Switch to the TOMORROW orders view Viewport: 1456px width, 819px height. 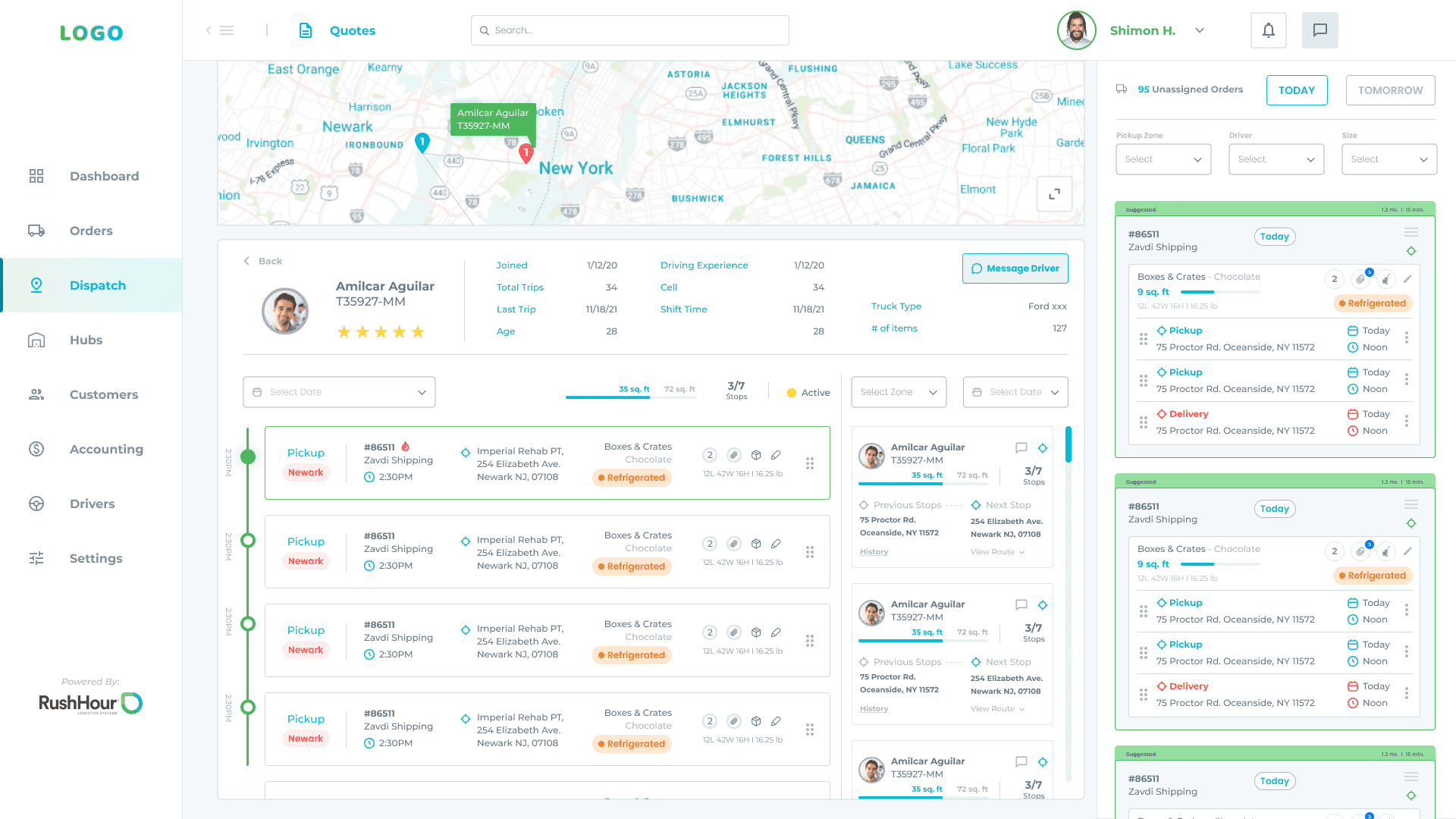[1390, 89]
